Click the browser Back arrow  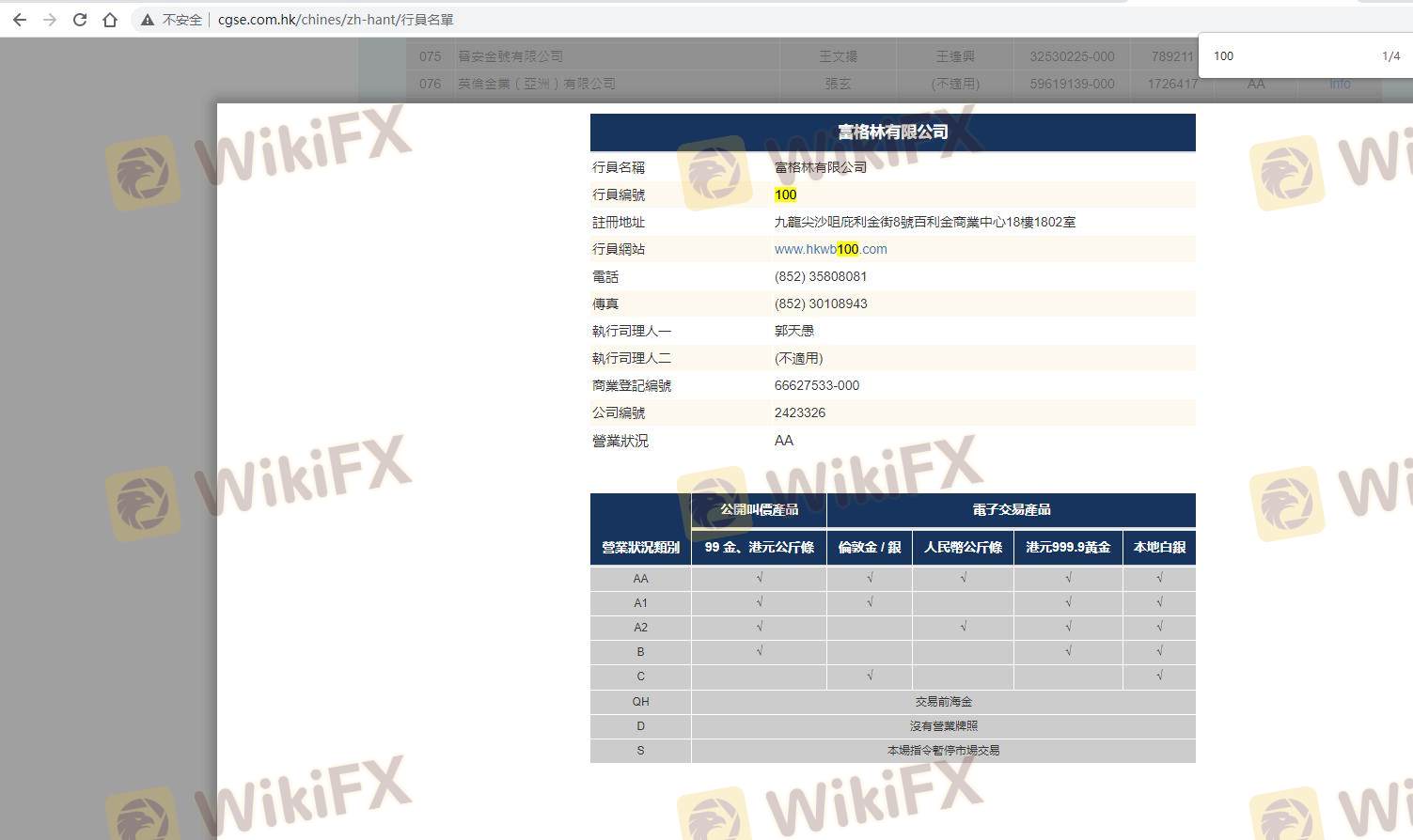(20, 20)
